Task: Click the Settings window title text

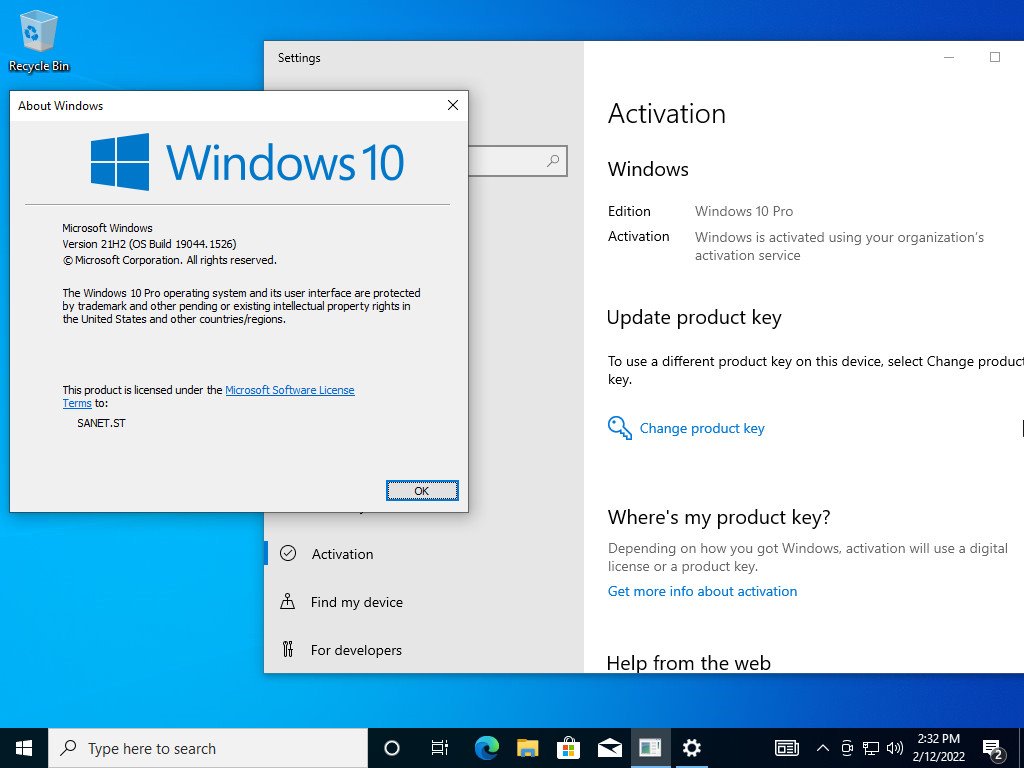Action: click(x=299, y=57)
